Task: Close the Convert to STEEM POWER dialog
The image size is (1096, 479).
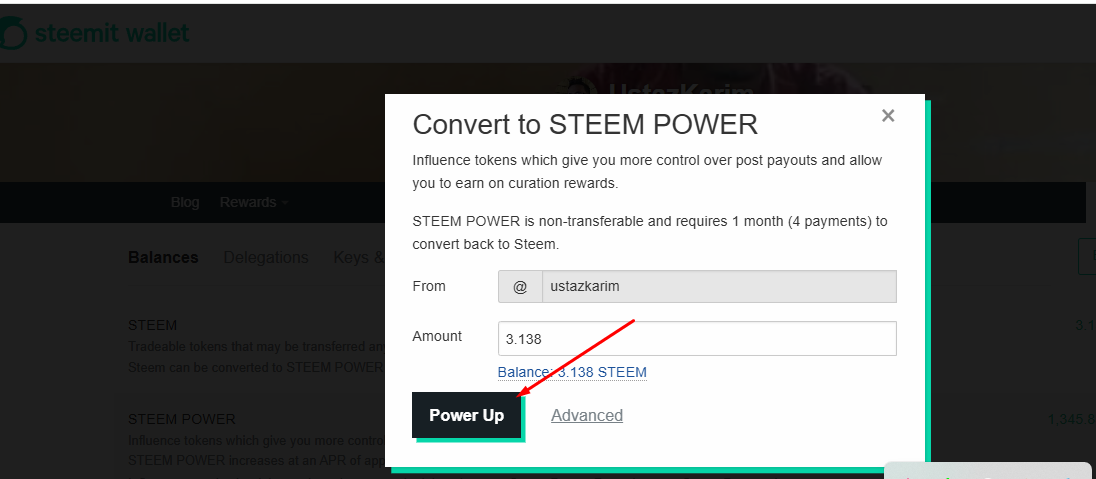Action: tap(887, 115)
